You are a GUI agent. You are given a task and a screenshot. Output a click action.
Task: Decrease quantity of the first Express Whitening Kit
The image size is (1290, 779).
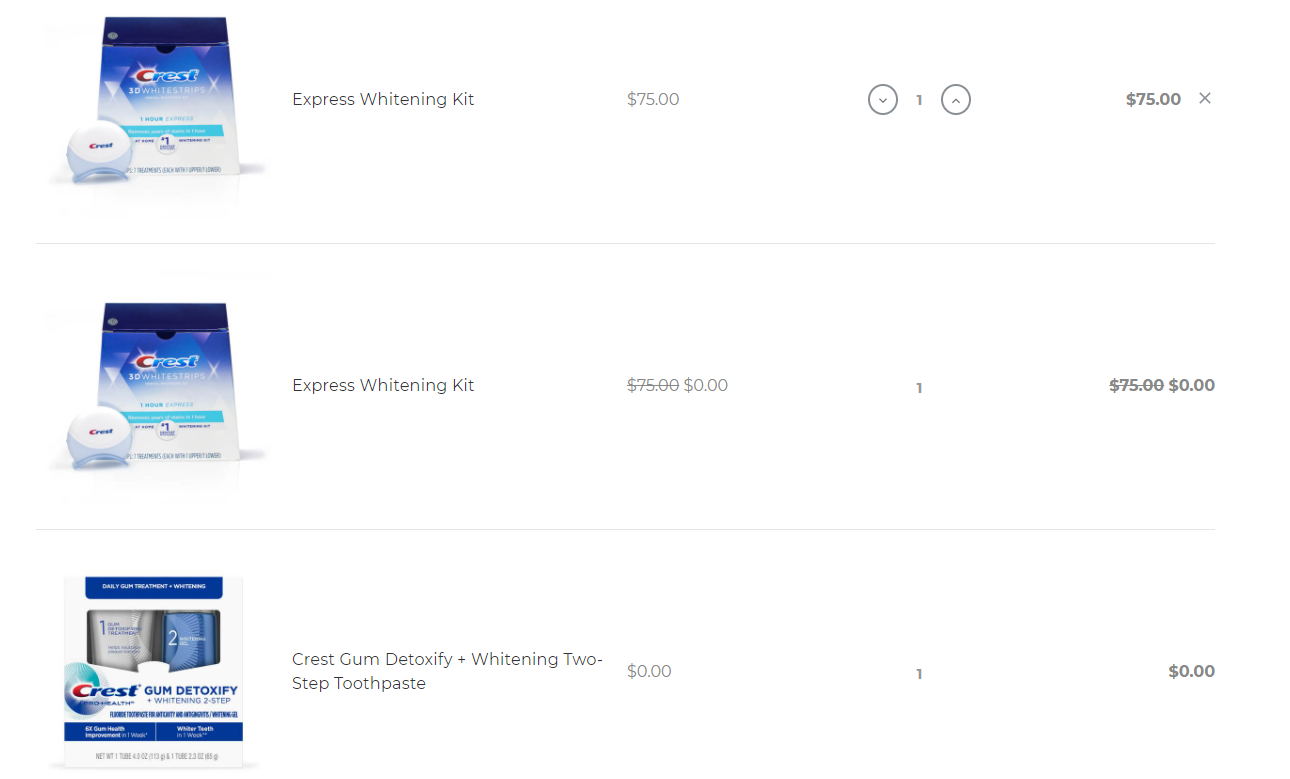click(883, 100)
